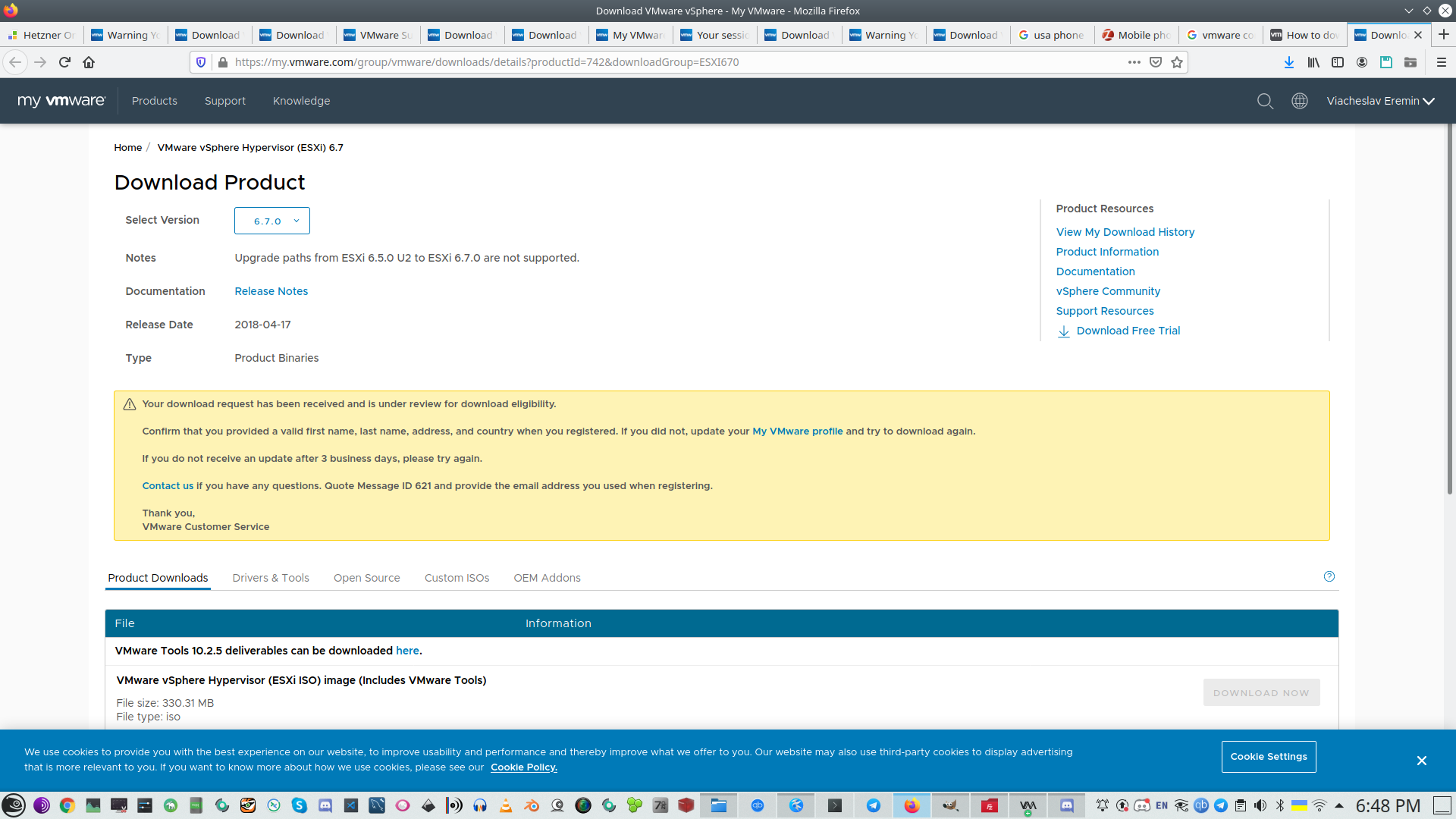Viewport: 1456px width, 819px height.
Task: Click the help question mark icon near tabs
Action: 1329,576
